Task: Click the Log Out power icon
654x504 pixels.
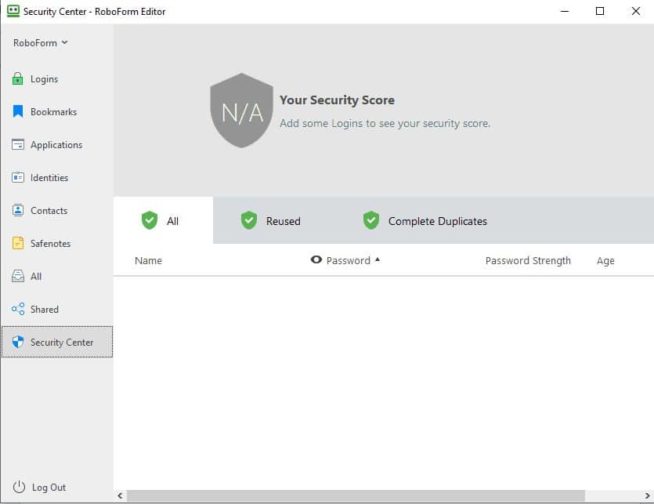Action: click(19, 486)
